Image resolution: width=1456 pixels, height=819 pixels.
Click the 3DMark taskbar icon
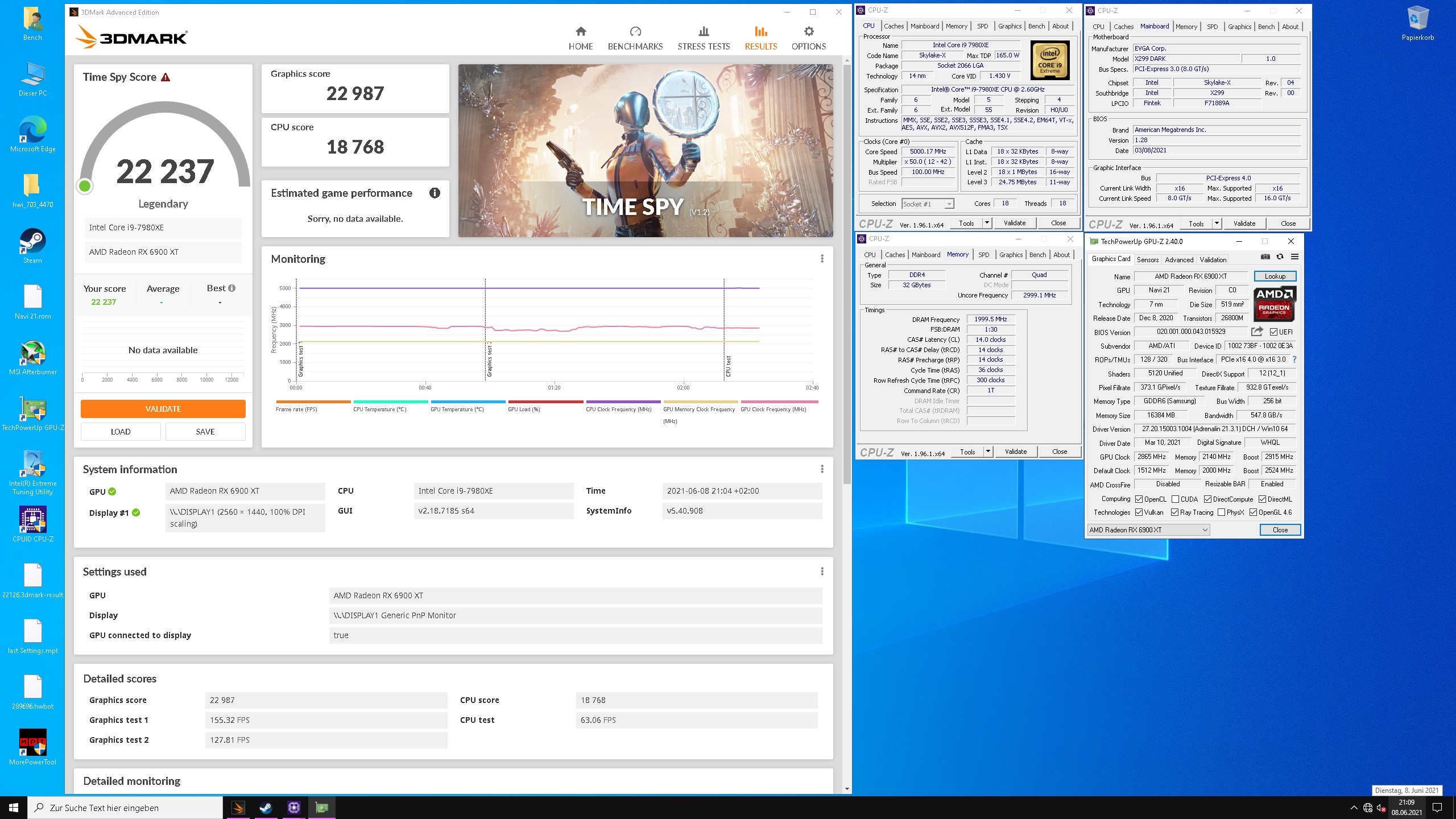click(x=238, y=808)
